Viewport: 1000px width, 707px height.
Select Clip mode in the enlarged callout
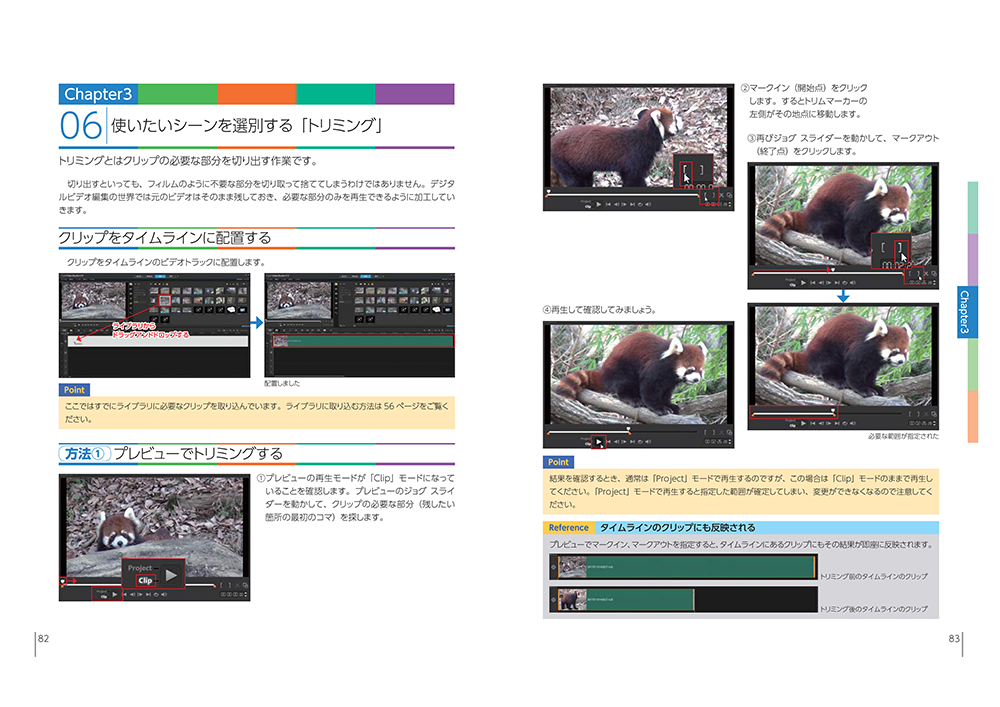coord(145,580)
